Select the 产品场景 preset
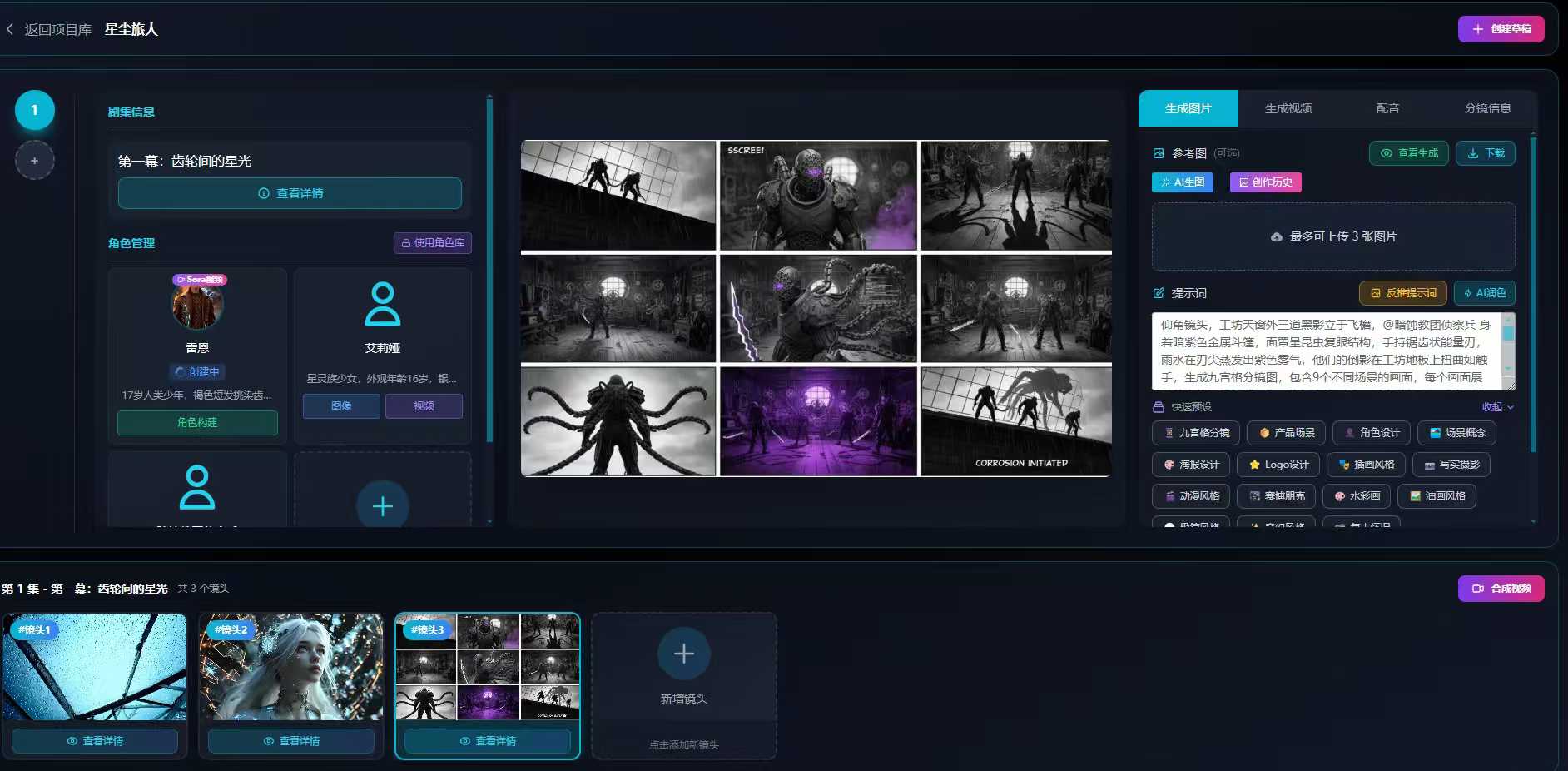The image size is (1568, 771). point(1286,433)
